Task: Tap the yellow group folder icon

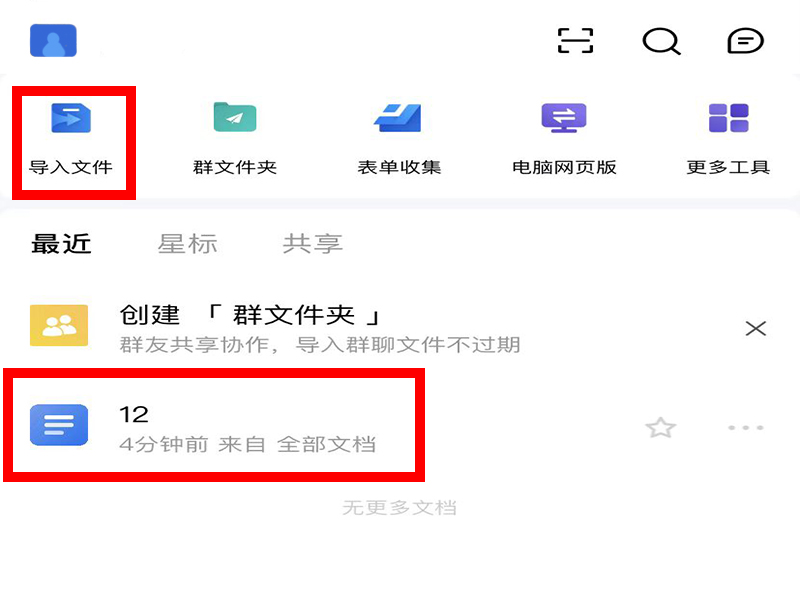Action: point(59,326)
